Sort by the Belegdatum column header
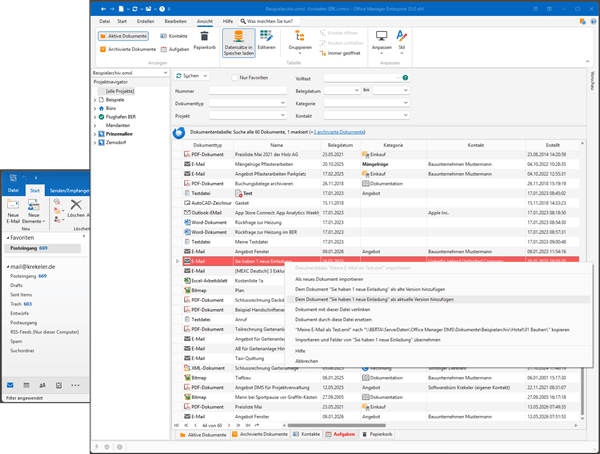This screenshot has width=600, height=454. pos(340,145)
